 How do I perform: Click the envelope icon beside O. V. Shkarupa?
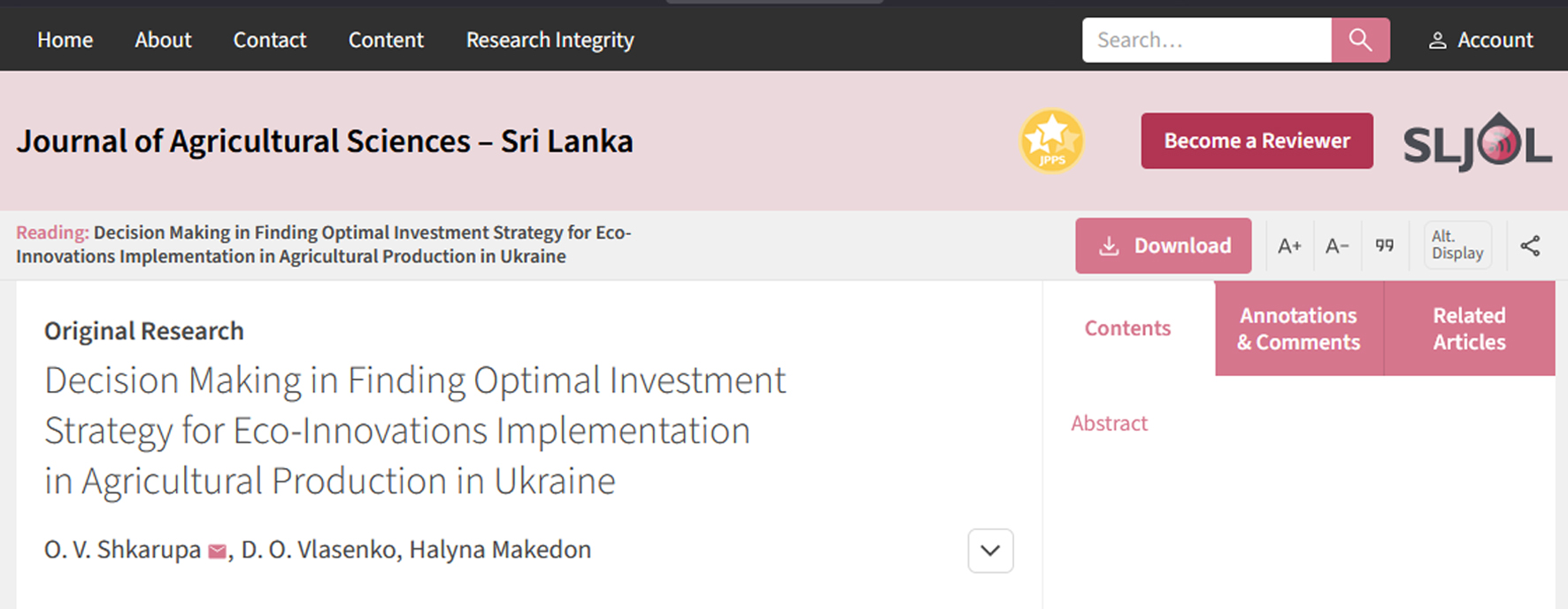pos(217,551)
